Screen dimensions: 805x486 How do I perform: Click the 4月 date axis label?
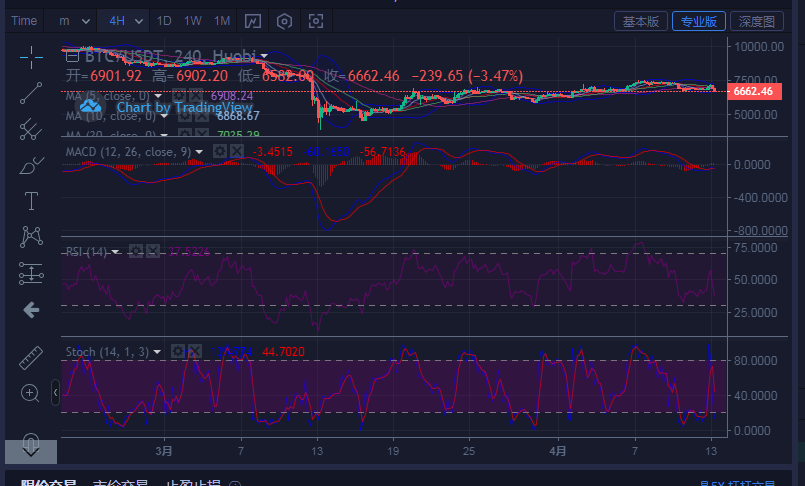pyautogui.click(x=558, y=451)
